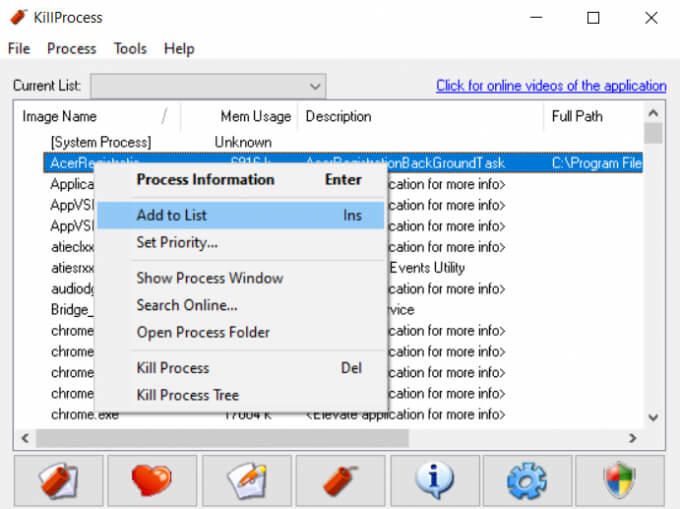Click the horizontal scrollbar right arrow
The width and height of the screenshot is (680, 509).
pyautogui.click(x=633, y=438)
